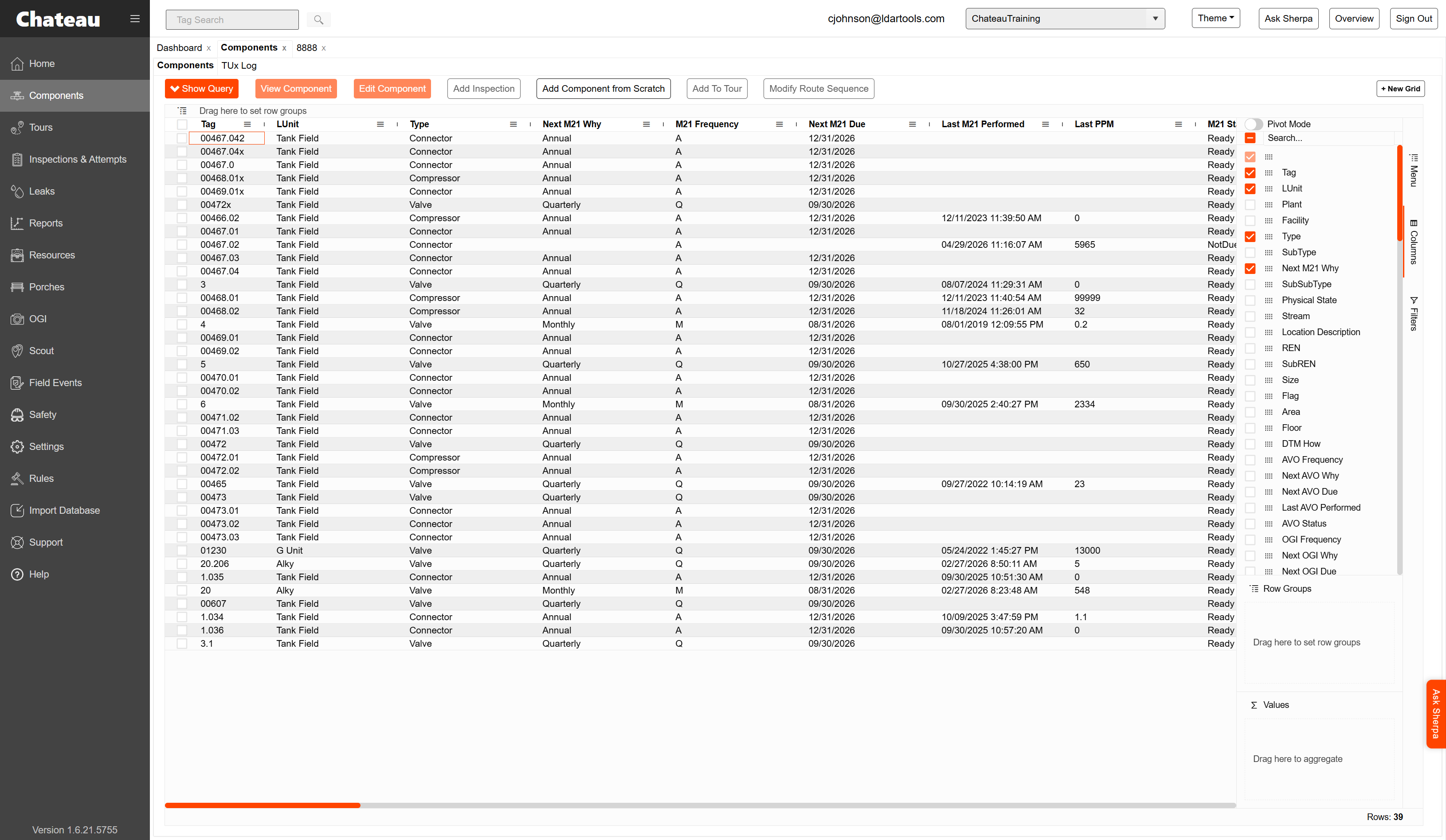Collapse the Columns side panel
This screenshot has height=840, width=1446.
1414,242
